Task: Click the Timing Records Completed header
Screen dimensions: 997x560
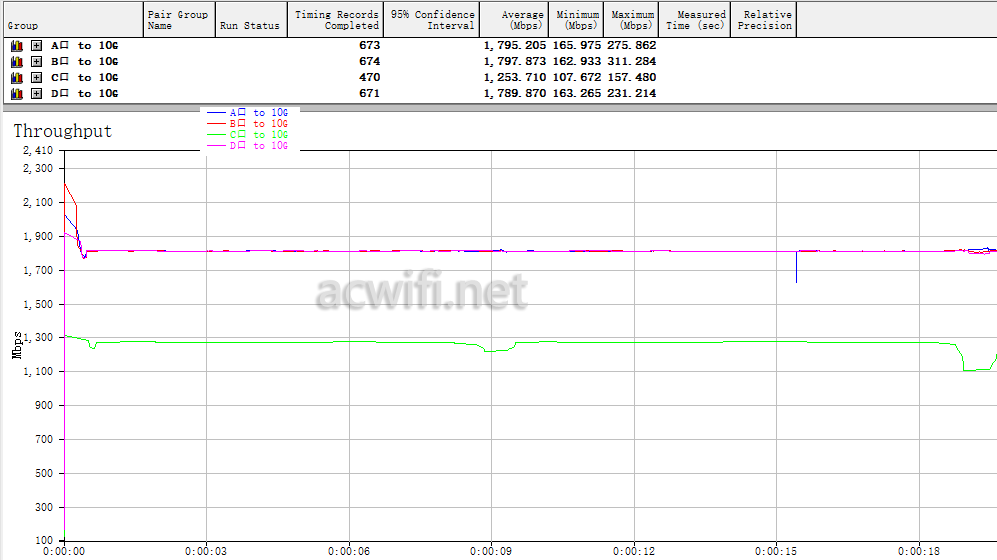Action: click(x=335, y=20)
